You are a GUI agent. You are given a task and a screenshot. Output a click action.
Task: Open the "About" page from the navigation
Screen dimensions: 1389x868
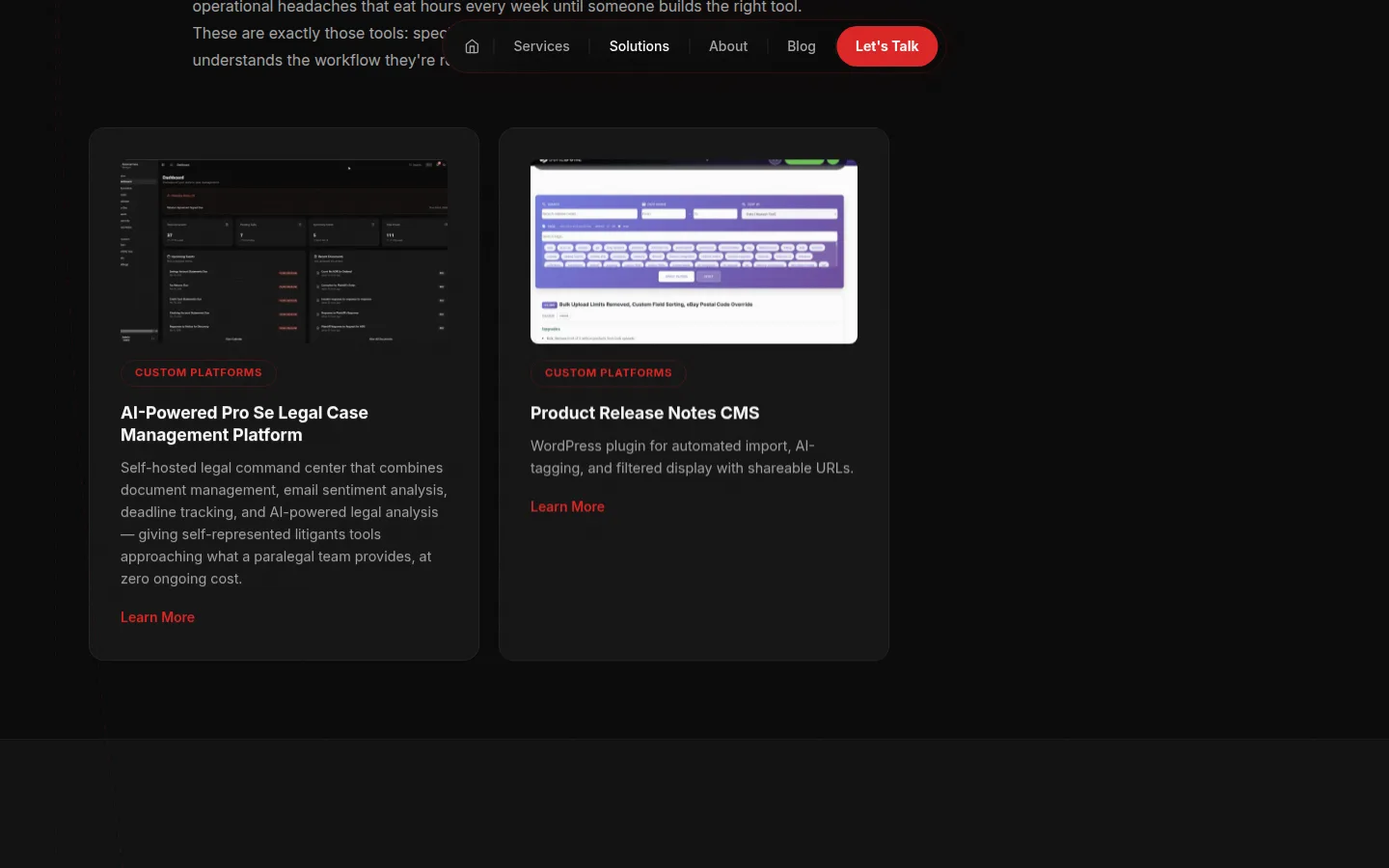point(728,45)
